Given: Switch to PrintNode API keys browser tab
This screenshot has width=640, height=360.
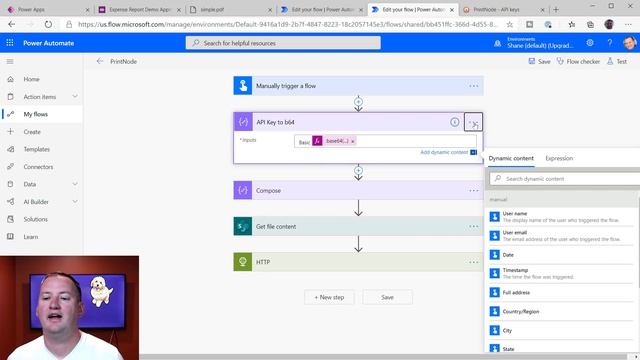Looking at the screenshot, I should click(x=504, y=9).
